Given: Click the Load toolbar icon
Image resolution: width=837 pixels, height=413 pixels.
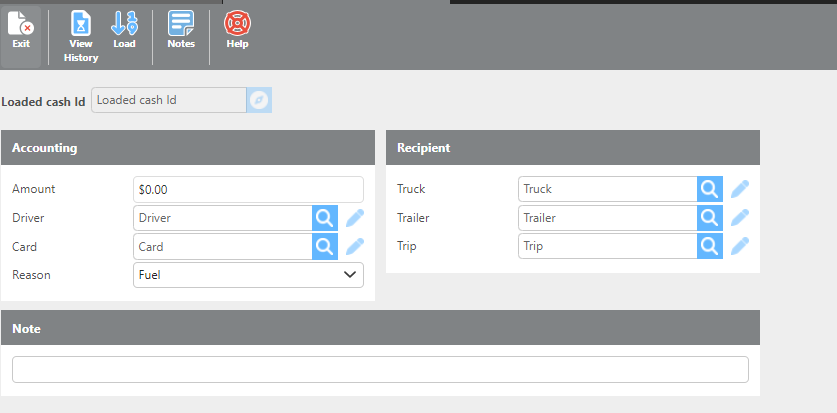Looking at the screenshot, I should 124,30.
